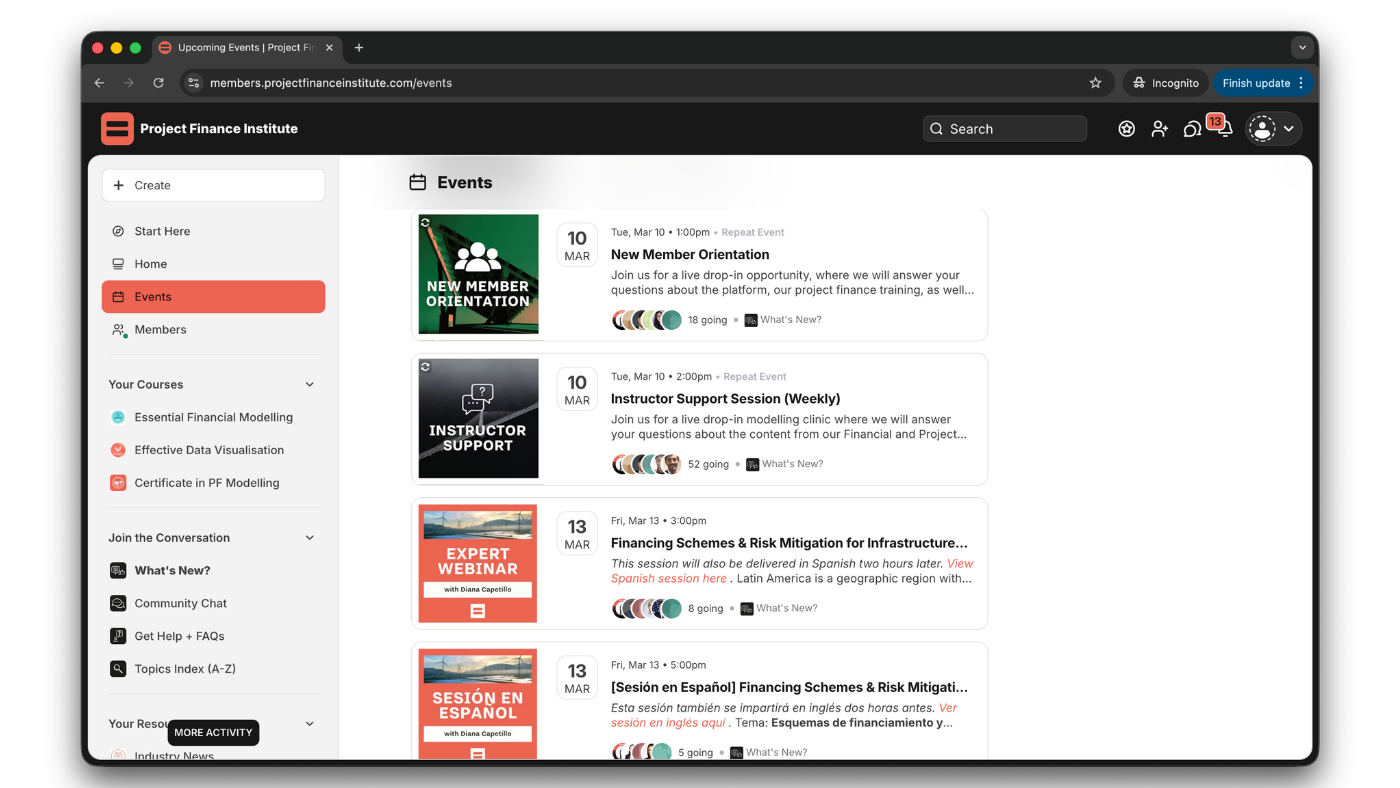Image resolution: width=1400 pixels, height=788 pixels.
Task: Click the More Activity tooltip button
Action: tap(213, 733)
